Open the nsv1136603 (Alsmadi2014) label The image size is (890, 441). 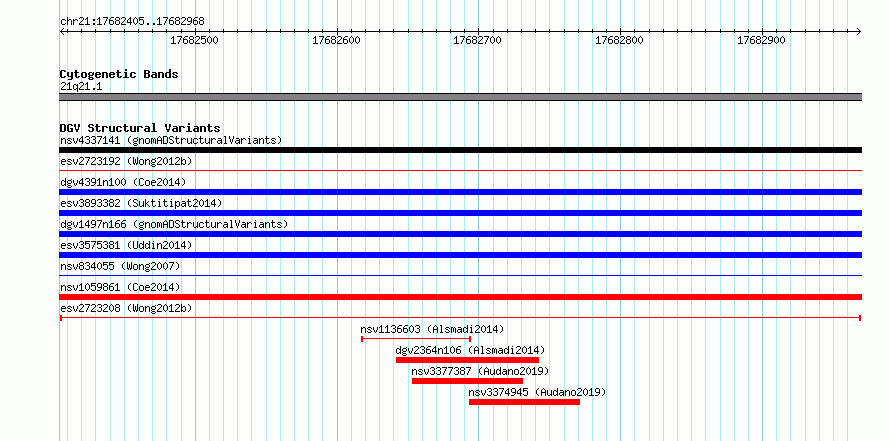(x=432, y=329)
